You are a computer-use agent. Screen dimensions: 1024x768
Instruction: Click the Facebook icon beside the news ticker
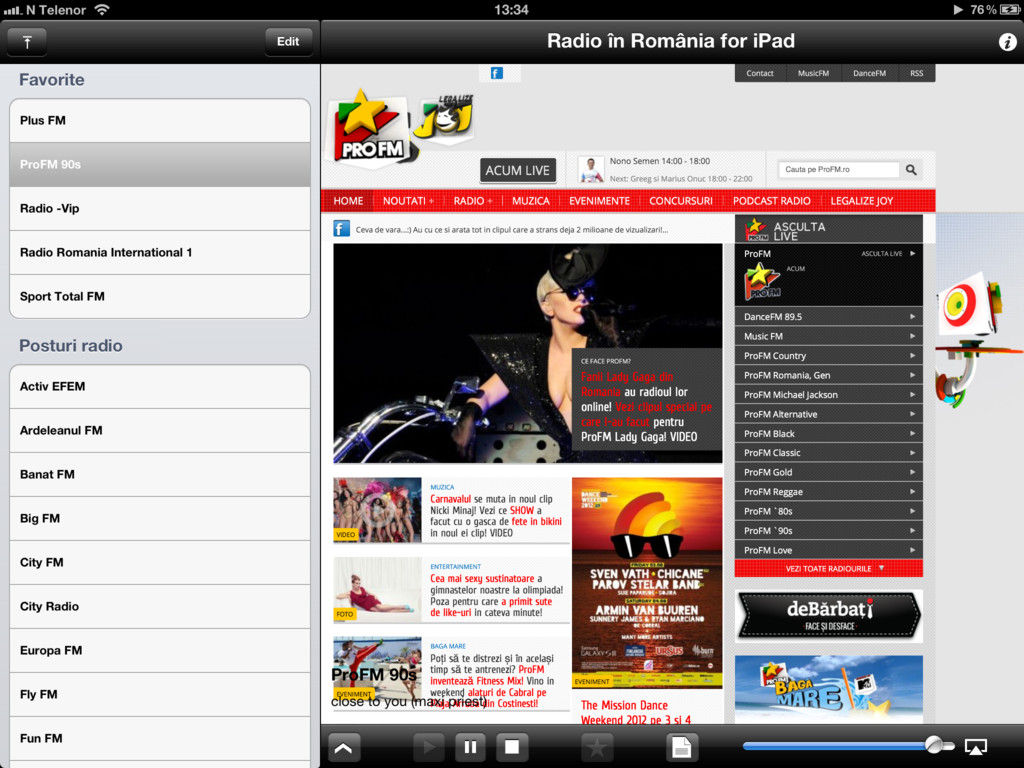(342, 229)
